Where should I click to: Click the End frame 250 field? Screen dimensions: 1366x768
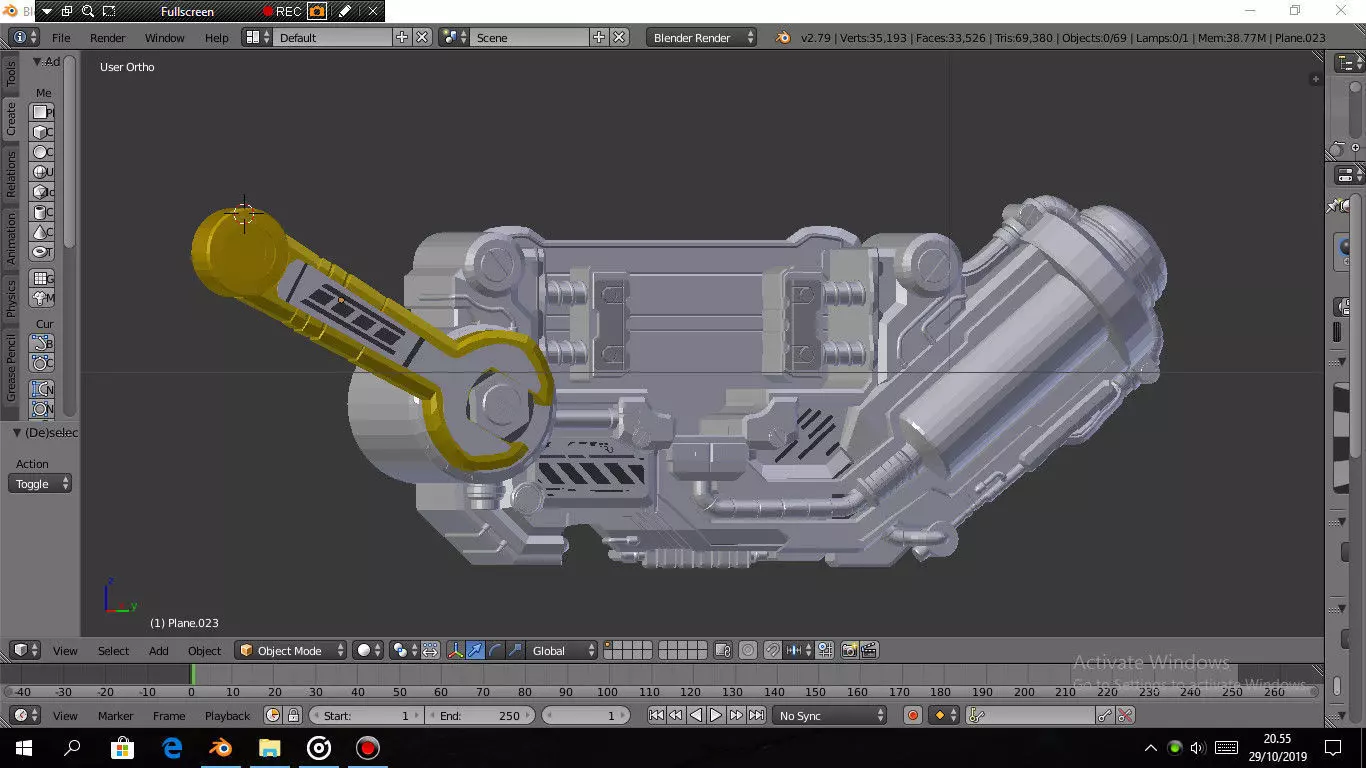tap(482, 715)
